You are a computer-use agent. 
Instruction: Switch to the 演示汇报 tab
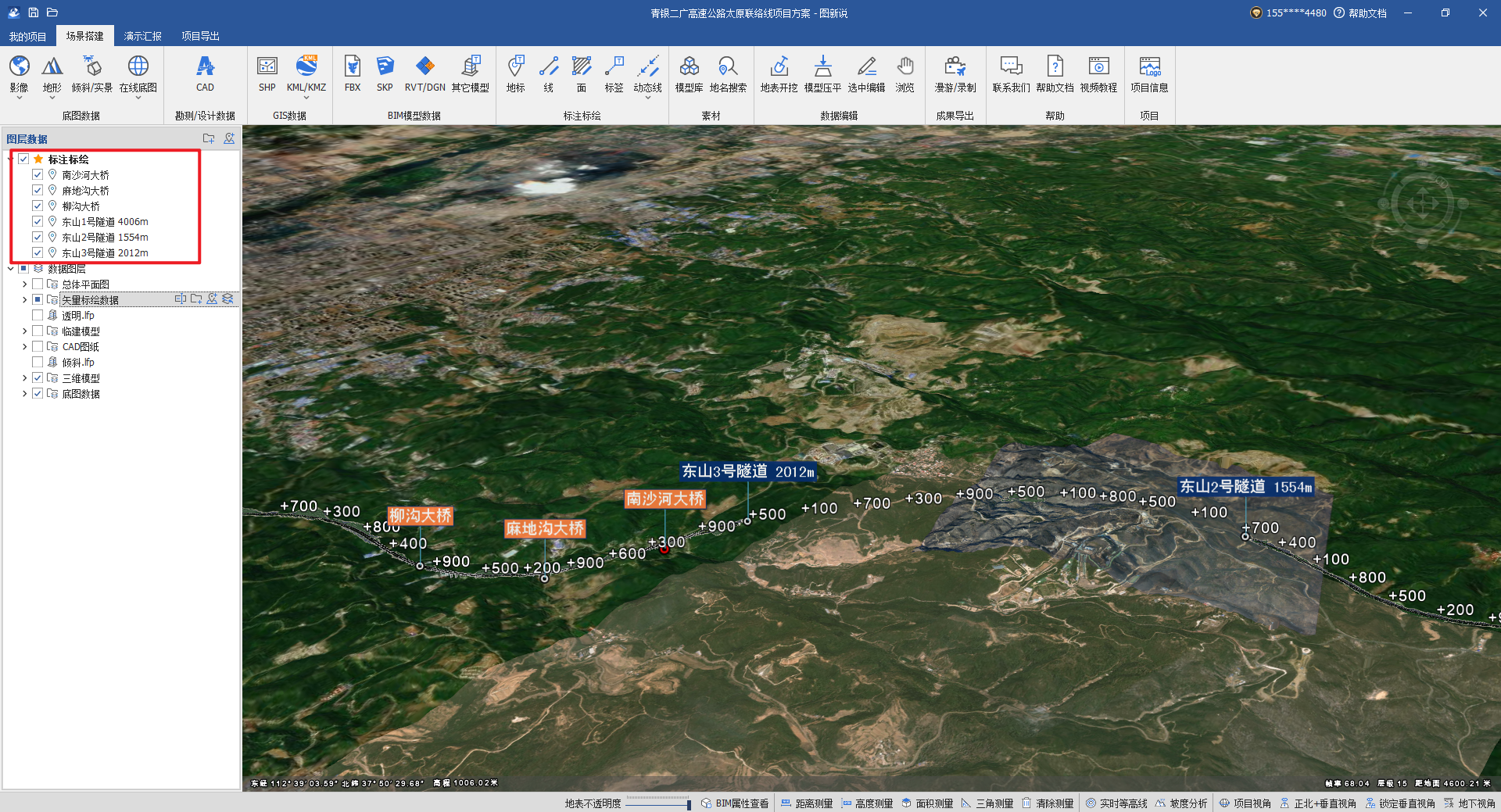click(x=142, y=36)
